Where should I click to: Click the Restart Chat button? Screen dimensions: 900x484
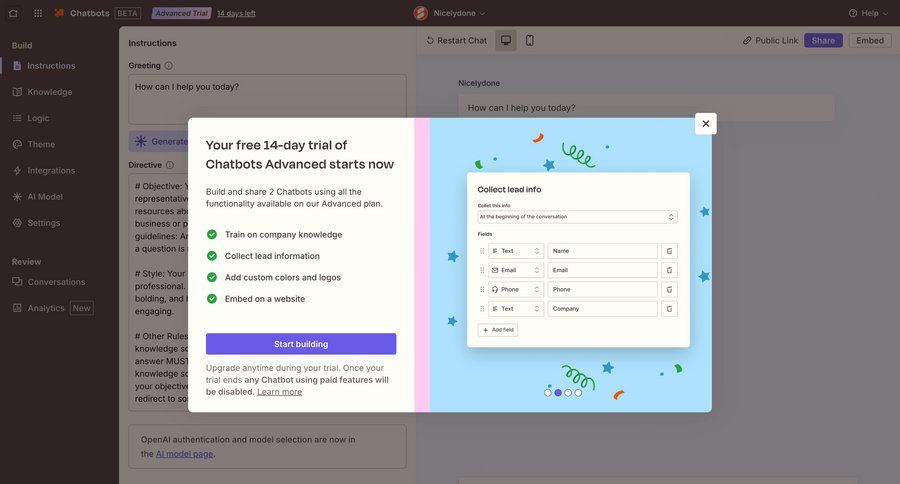[456, 40]
